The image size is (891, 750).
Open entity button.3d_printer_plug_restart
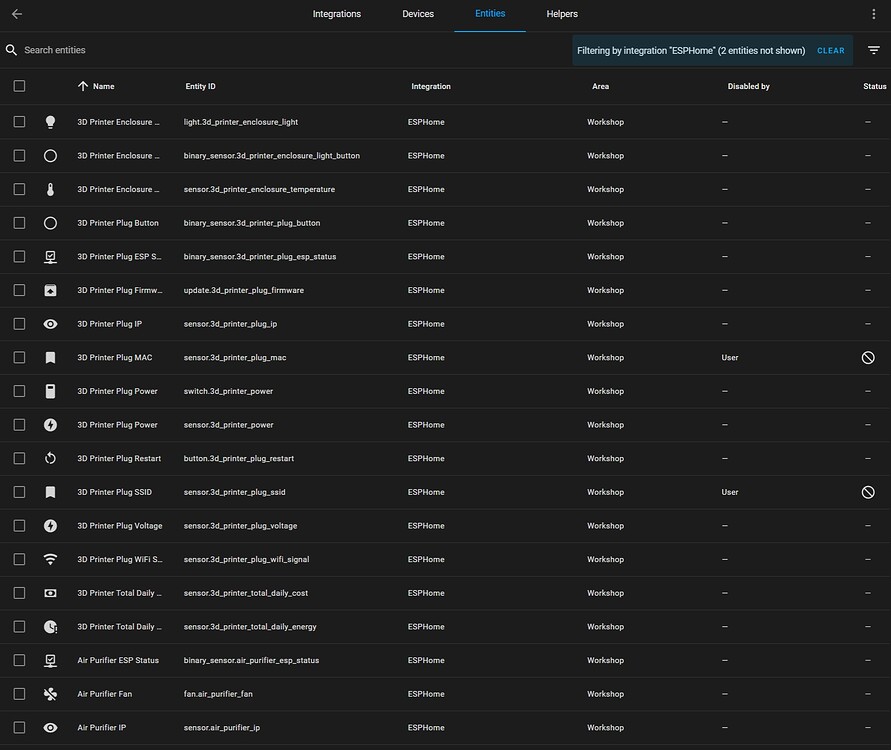[x=239, y=459]
